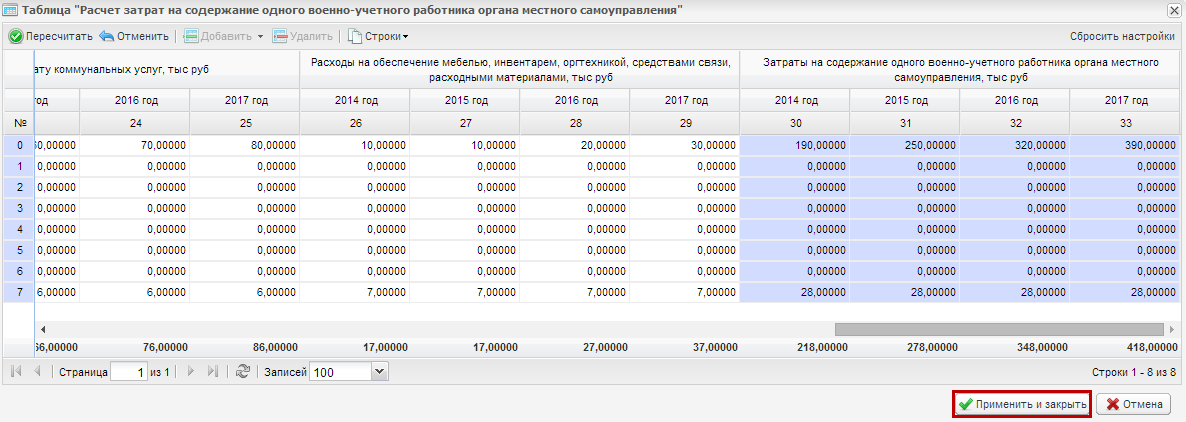Go to previous page arrow icon

pos(36,371)
